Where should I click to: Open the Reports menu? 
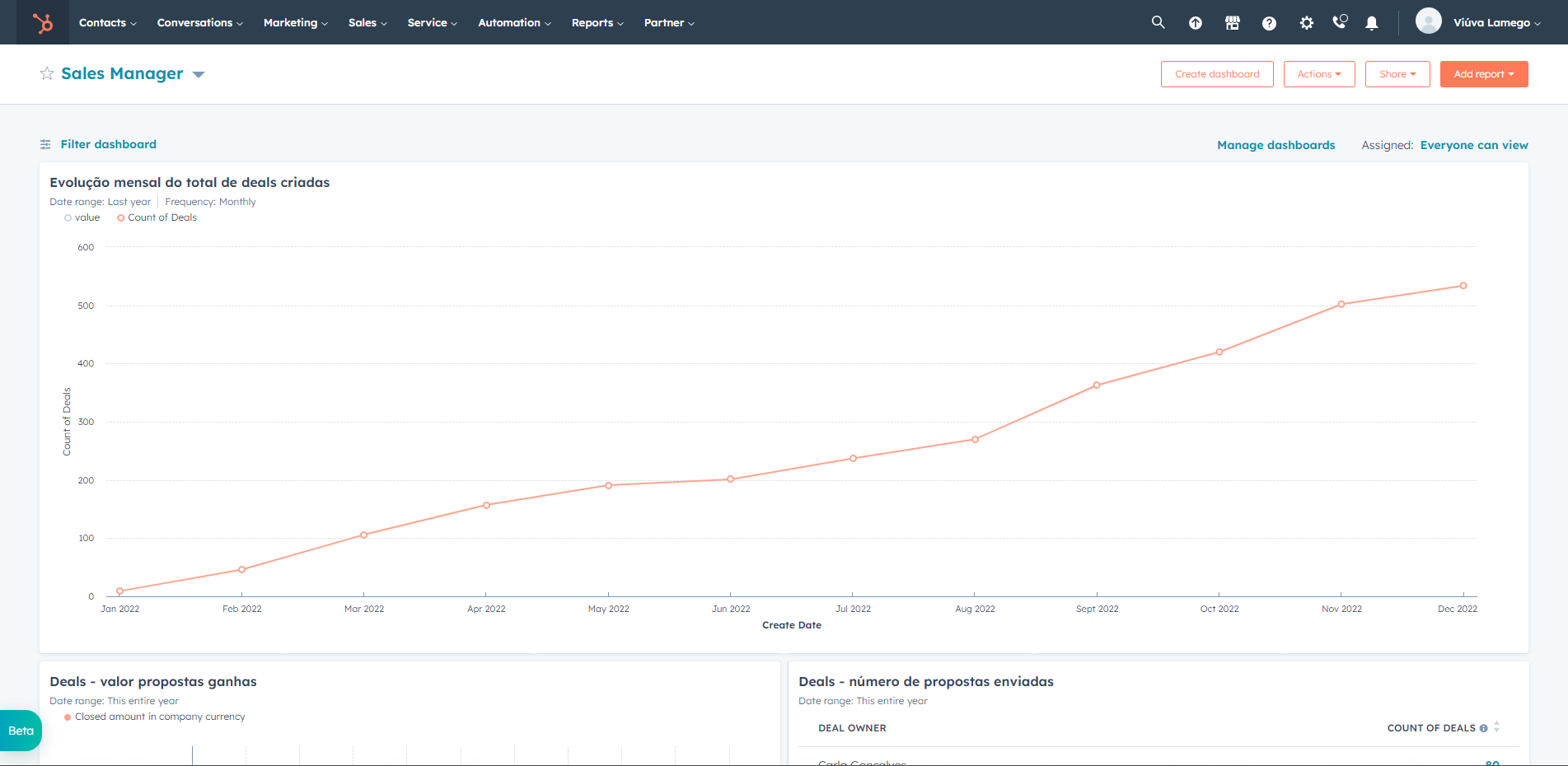597,22
